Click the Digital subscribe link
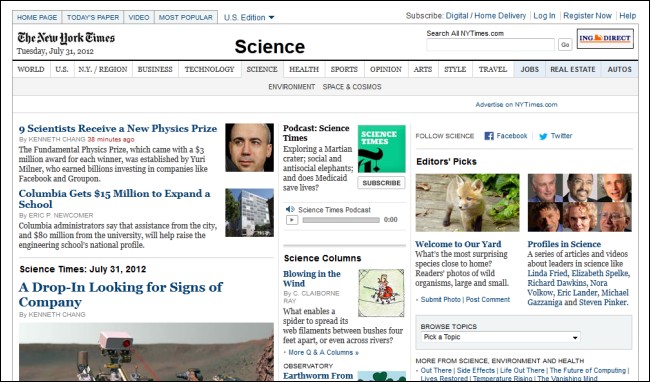 click(x=457, y=16)
